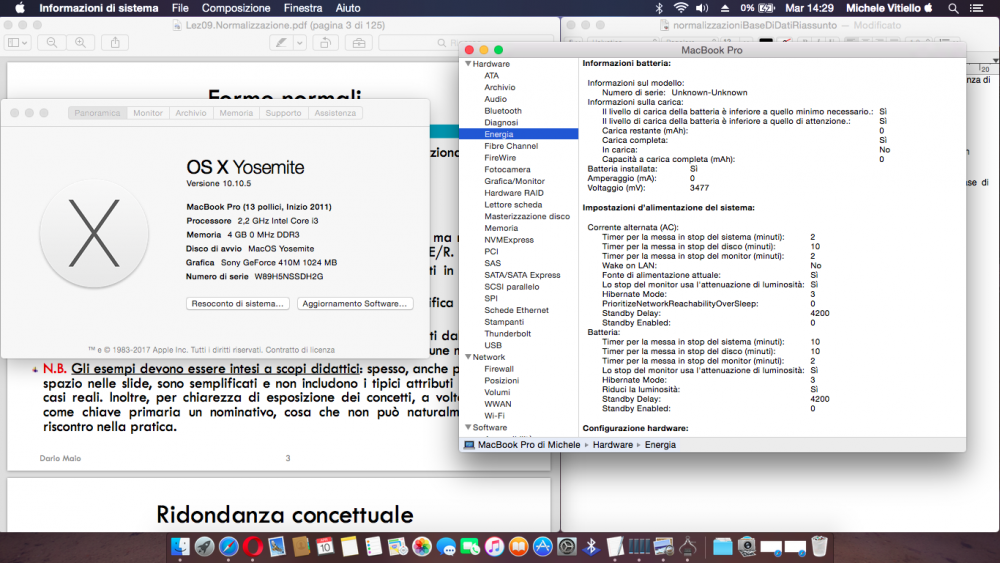Click MacBook Pro di Michele in path bar
Image resolution: width=1000 pixels, height=563 pixels.
click(529, 444)
